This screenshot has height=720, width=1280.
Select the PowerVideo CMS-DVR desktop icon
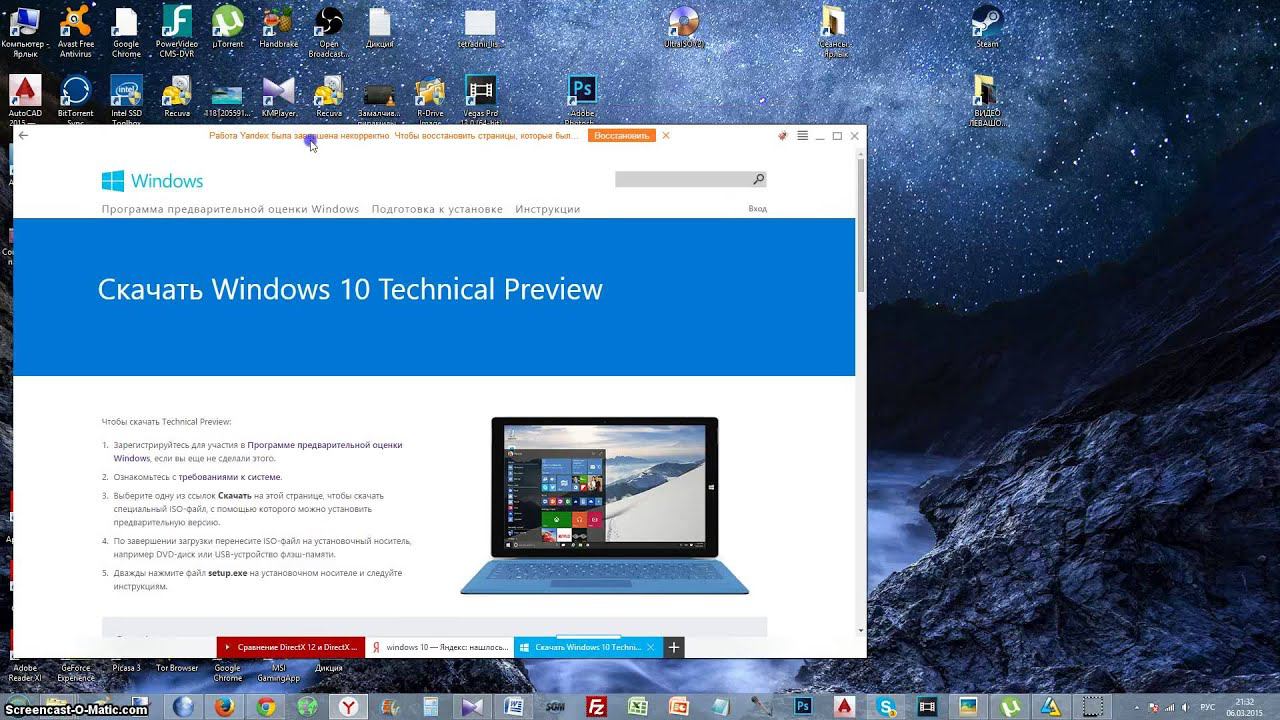tap(176, 30)
